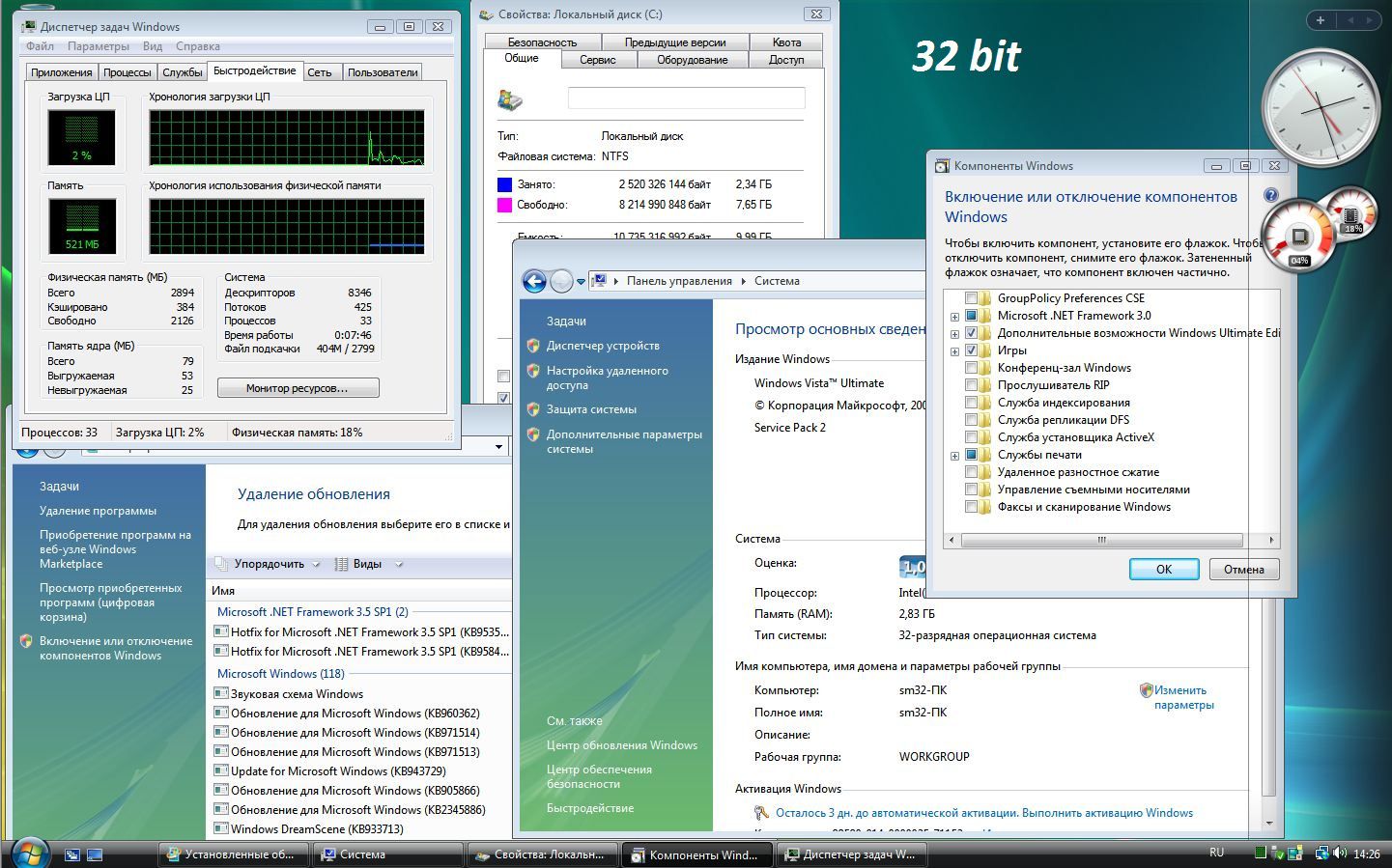The width and height of the screenshot is (1392, 868).
Task: Switch to the Сеть tab in Task Manager
Action: point(320,72)
